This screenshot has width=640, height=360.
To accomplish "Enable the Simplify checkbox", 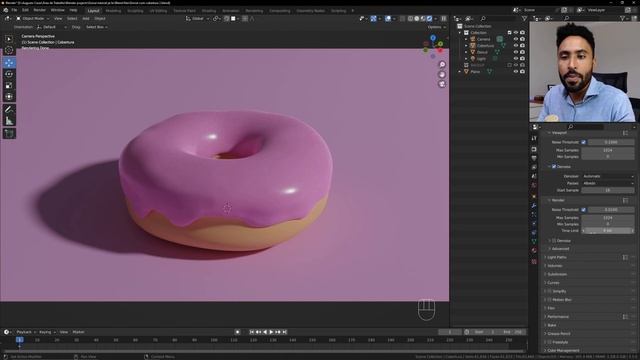I will point(549,291).
